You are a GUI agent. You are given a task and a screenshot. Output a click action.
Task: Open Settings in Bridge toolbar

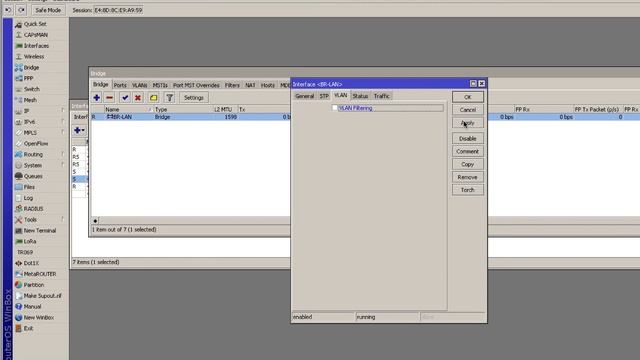click(193, 98)
